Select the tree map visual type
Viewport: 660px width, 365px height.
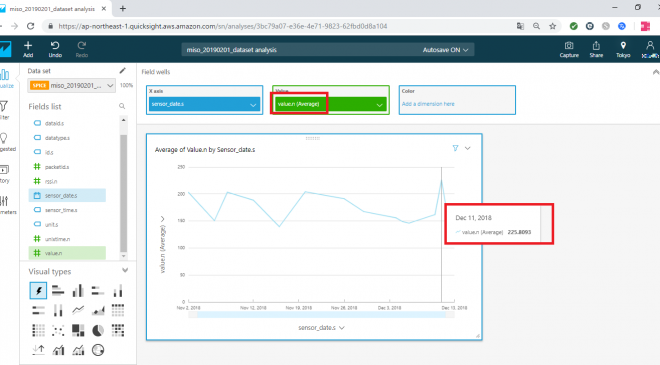click(x=78, y=330)
